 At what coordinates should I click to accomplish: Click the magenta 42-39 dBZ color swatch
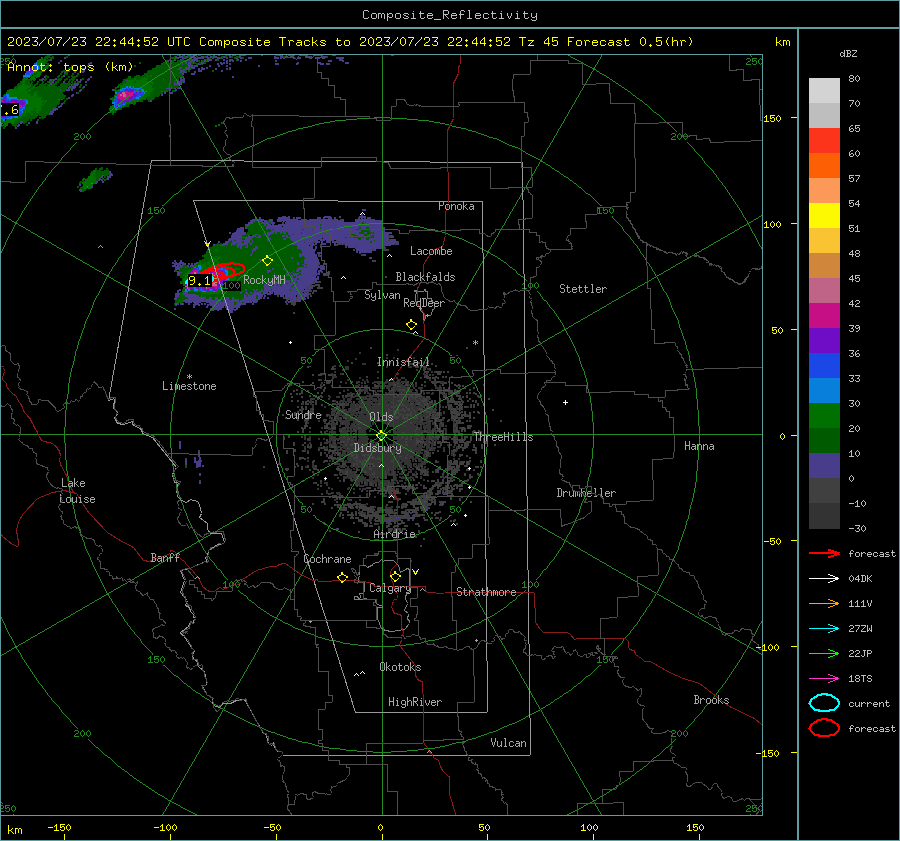point(824,316)
